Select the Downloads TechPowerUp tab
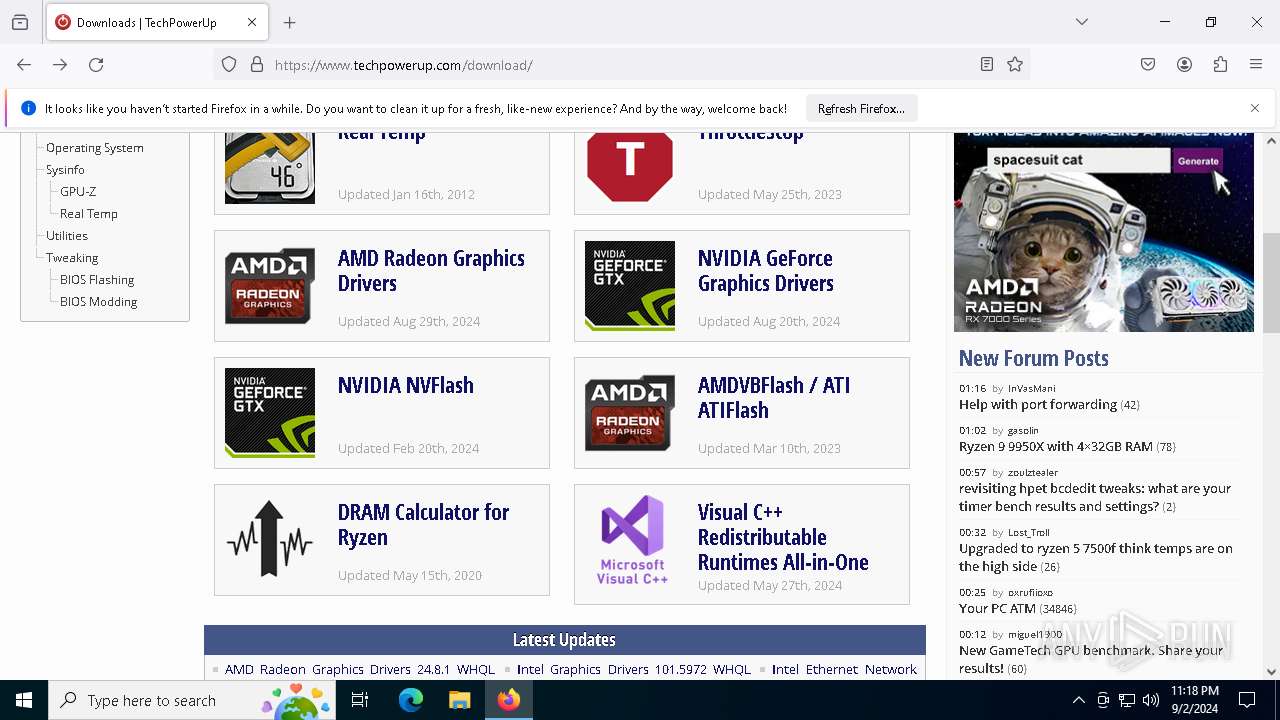This screenshot has height=720, width=1280. tap(156, 22)
